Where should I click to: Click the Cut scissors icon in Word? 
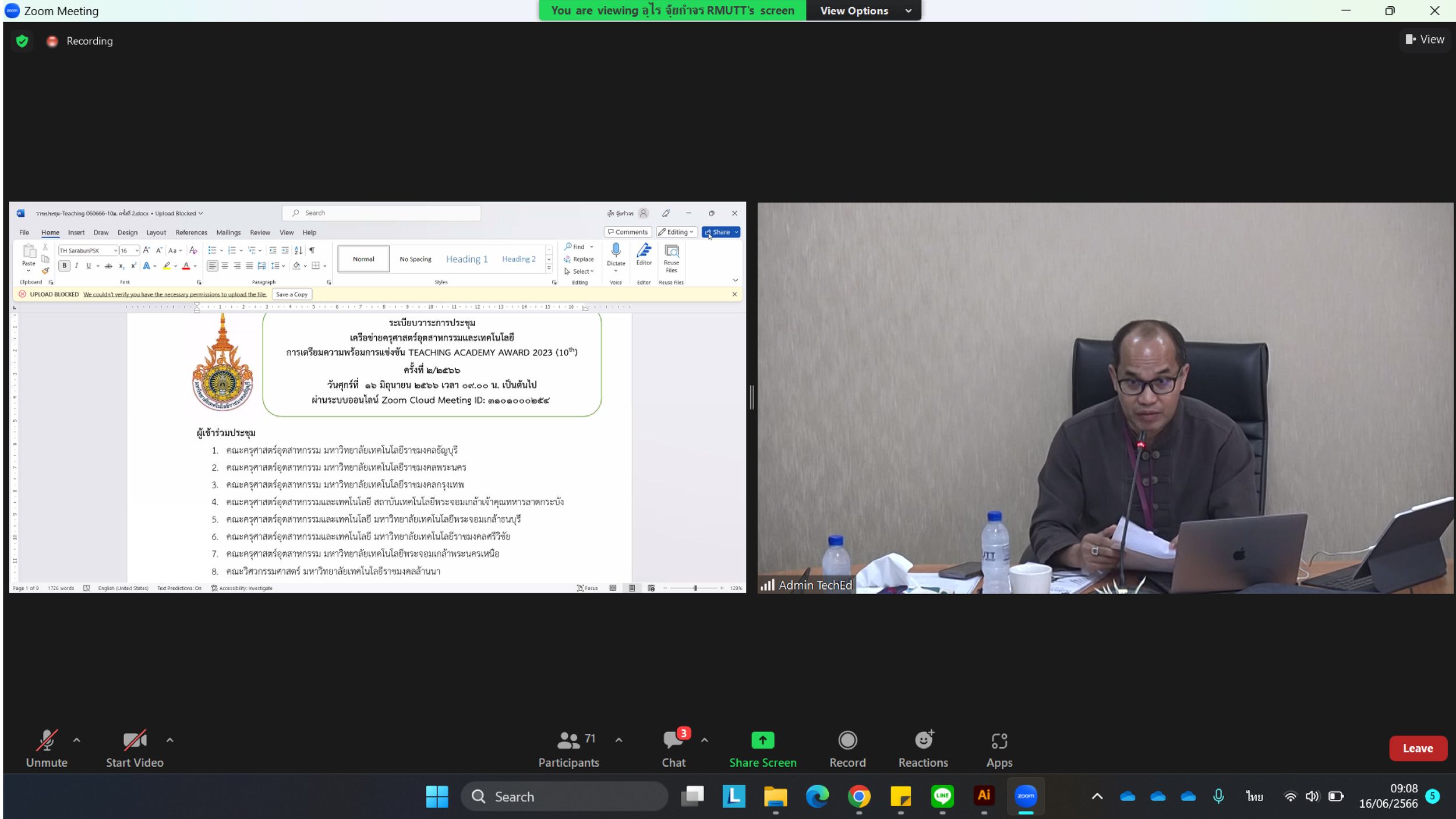pyautogui.click(x=45, y=248)
